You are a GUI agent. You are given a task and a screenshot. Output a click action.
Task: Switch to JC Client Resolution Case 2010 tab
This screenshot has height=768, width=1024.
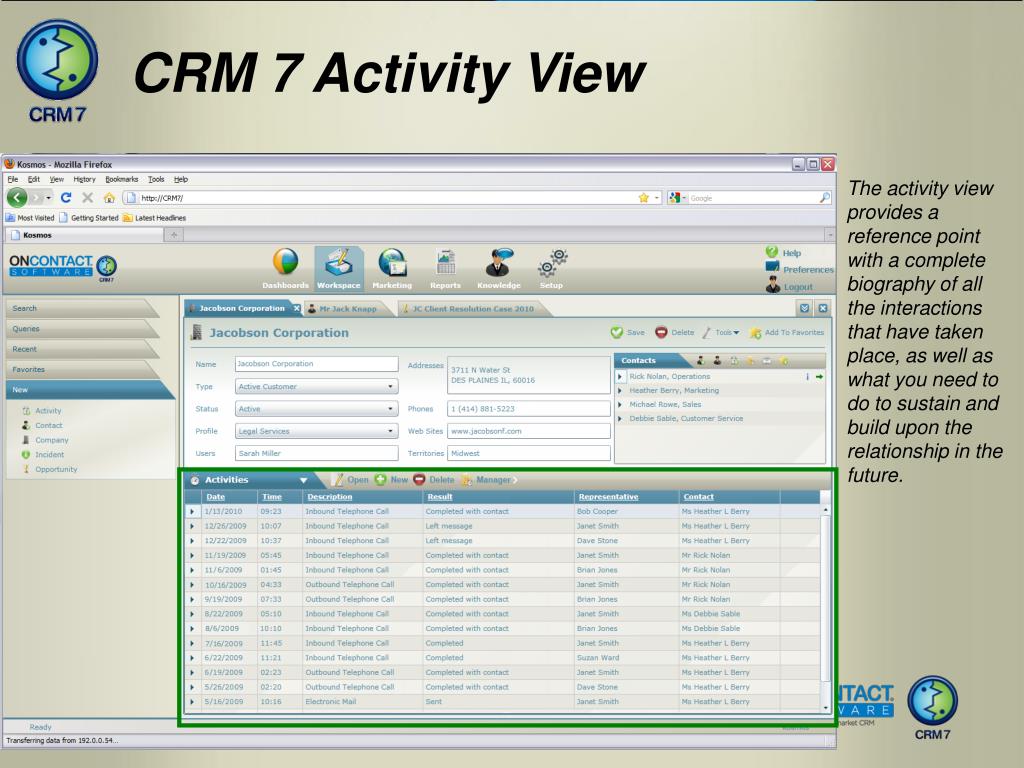(x=473, y=309)
